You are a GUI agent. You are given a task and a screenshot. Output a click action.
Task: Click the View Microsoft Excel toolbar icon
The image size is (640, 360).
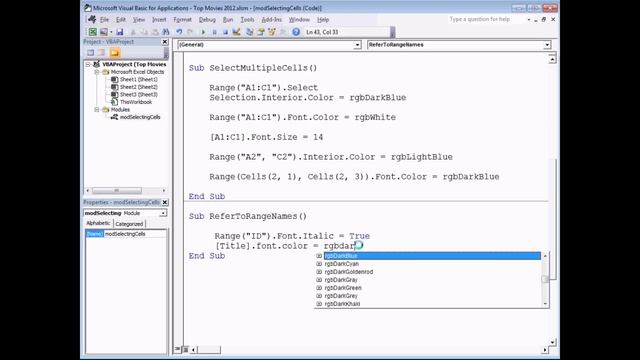pyautogui.click(x=93, y=32)
